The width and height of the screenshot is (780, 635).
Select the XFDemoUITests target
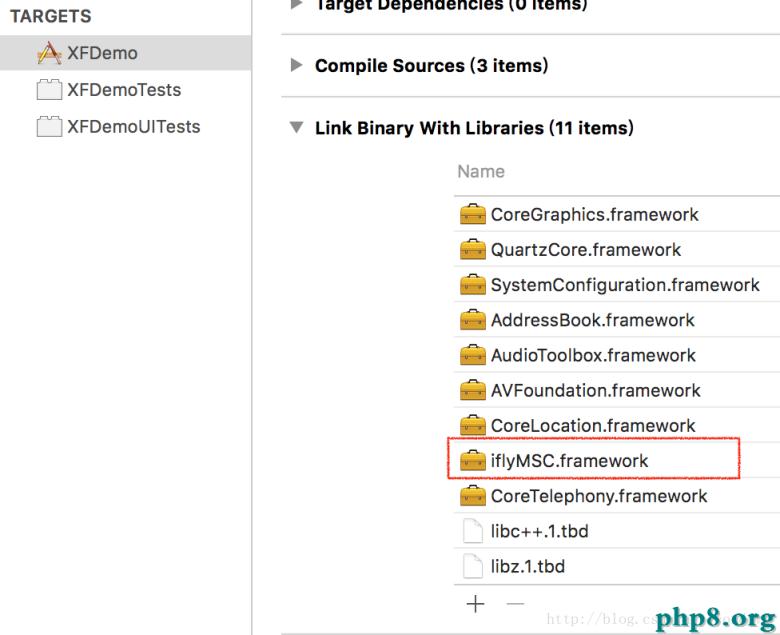133,127
